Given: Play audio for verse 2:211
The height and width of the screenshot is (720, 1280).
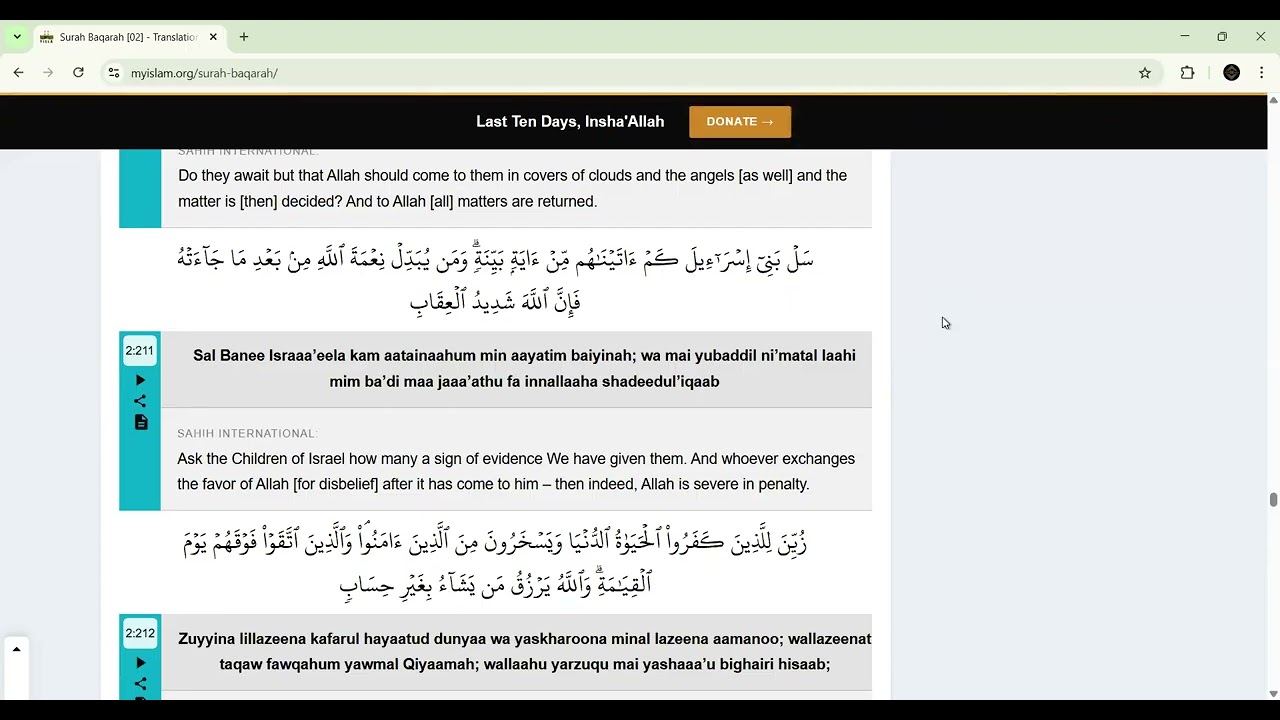Looking at the screenshot, I should 140,380.
